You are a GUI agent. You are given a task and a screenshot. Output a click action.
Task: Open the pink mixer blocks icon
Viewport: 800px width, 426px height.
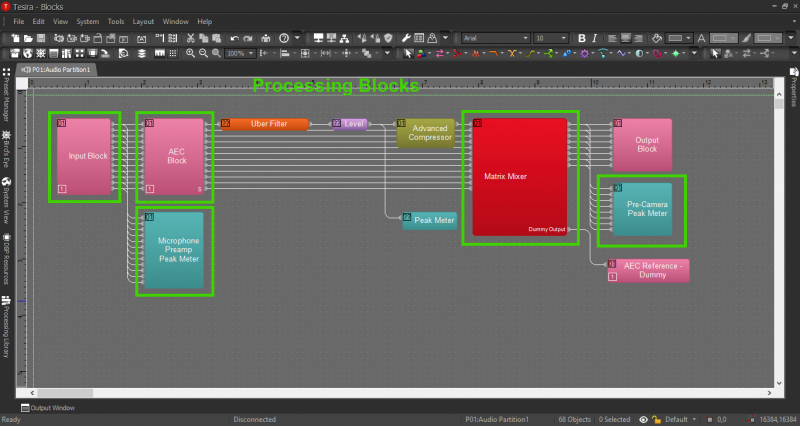(x=440, y=53)
